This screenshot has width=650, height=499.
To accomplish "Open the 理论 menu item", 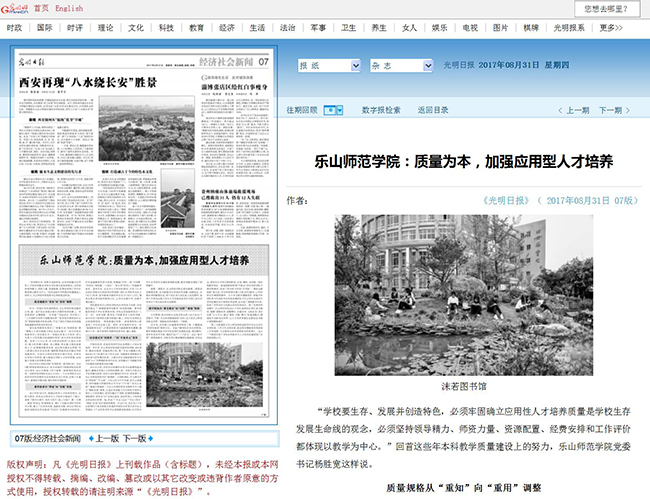I will tap(105, 28).
